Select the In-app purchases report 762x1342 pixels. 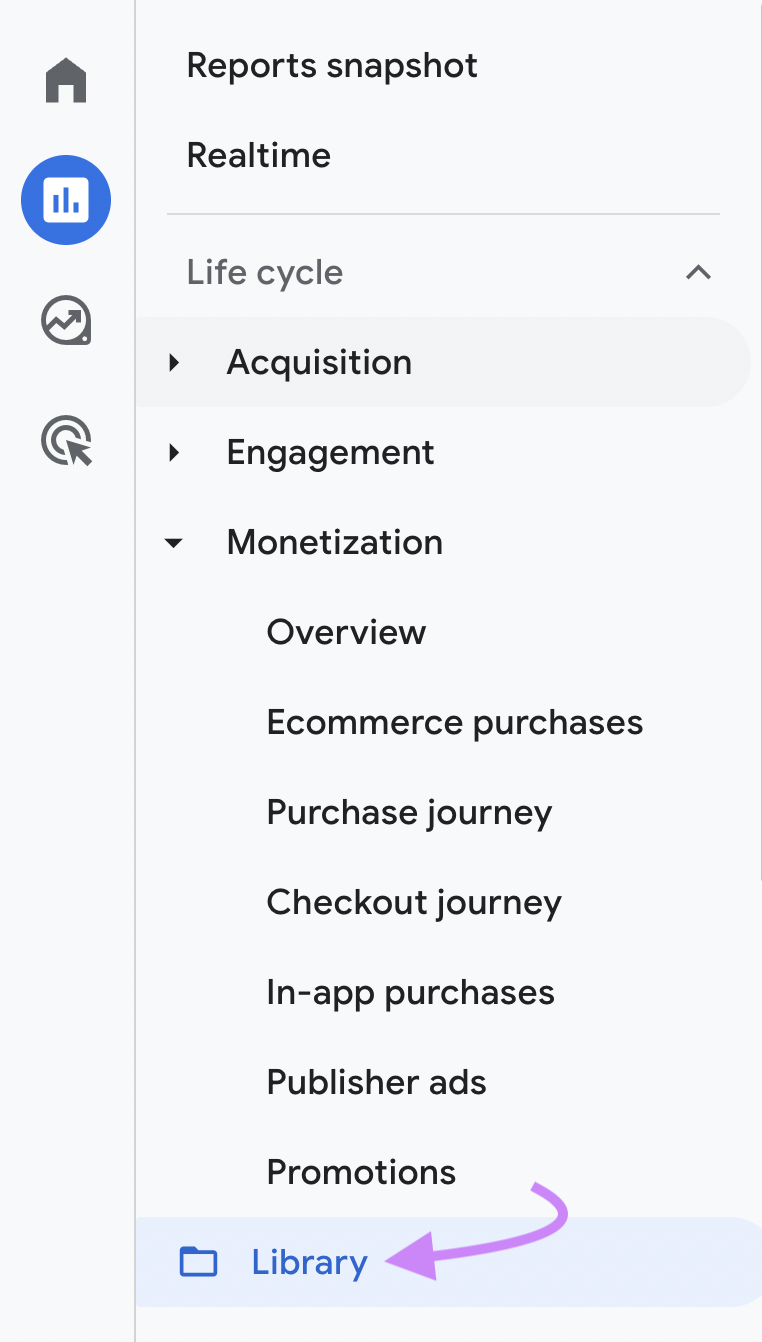pos(410,992)
